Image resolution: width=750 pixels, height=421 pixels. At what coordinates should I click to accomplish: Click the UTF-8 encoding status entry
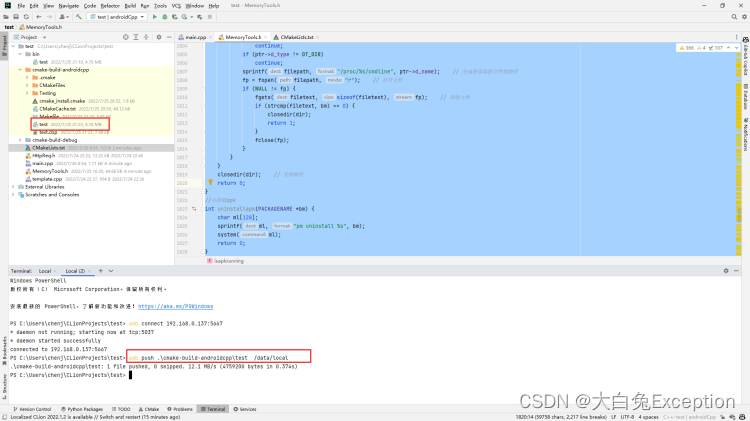tap(627, 417)
